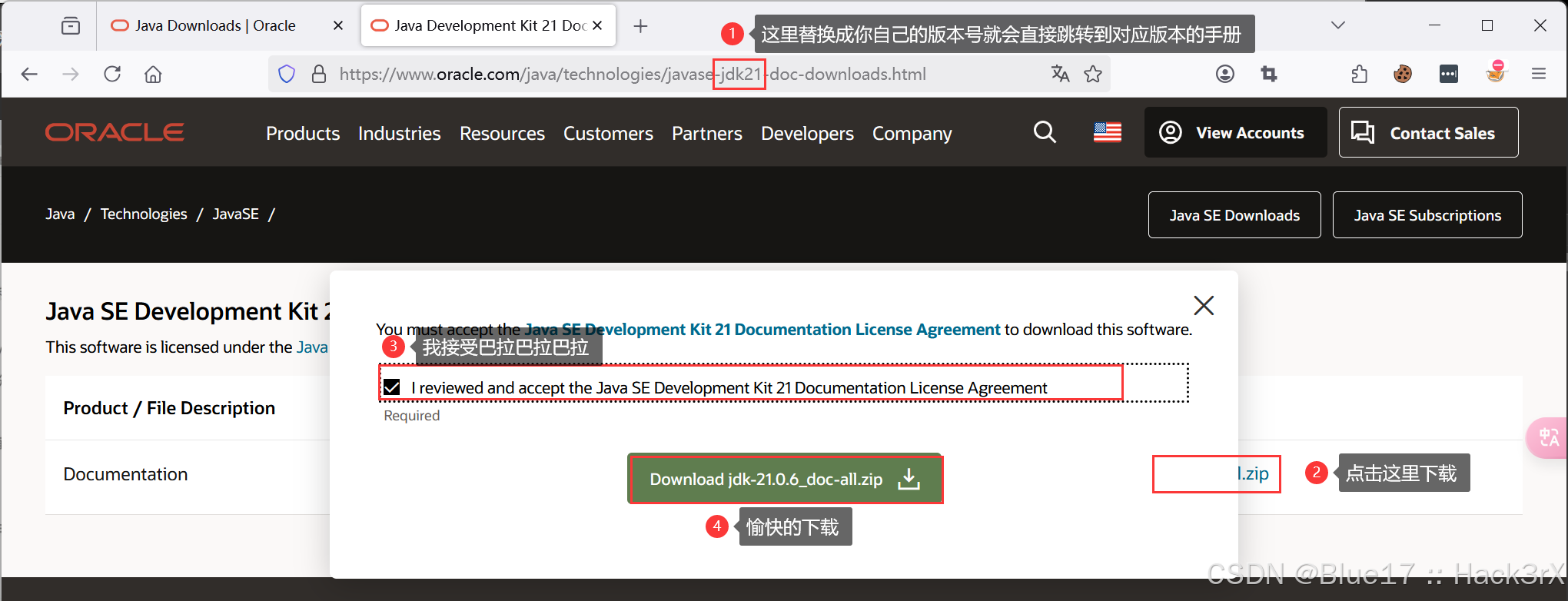This screenshot has width=1568, height=601.
Task: Open the Partners menu
Action: [707, 133]
